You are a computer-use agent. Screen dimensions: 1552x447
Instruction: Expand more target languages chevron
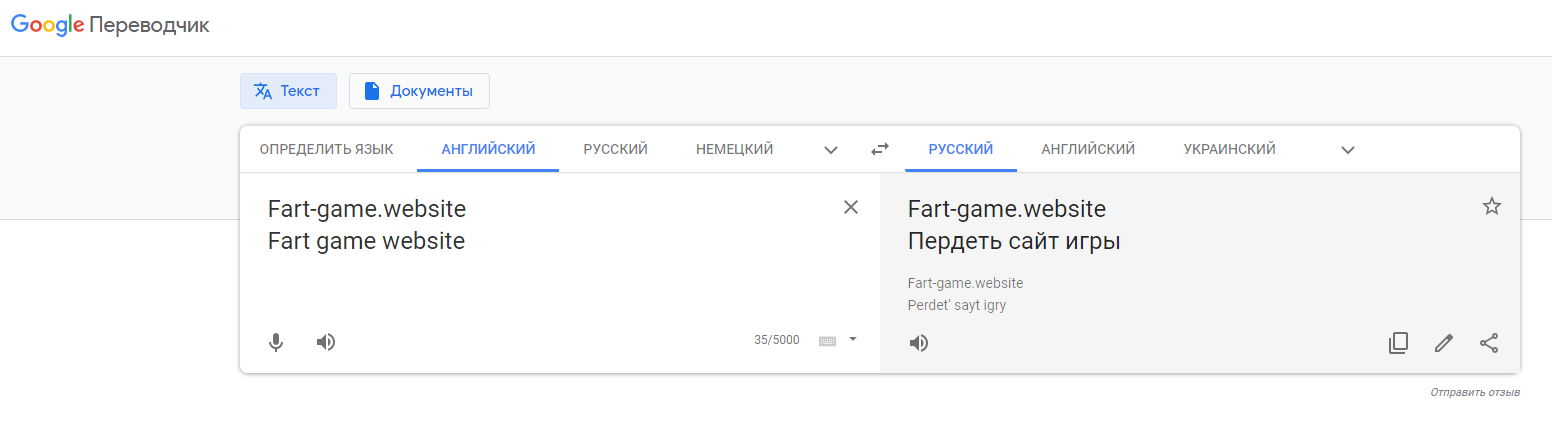click(1348, 150)
